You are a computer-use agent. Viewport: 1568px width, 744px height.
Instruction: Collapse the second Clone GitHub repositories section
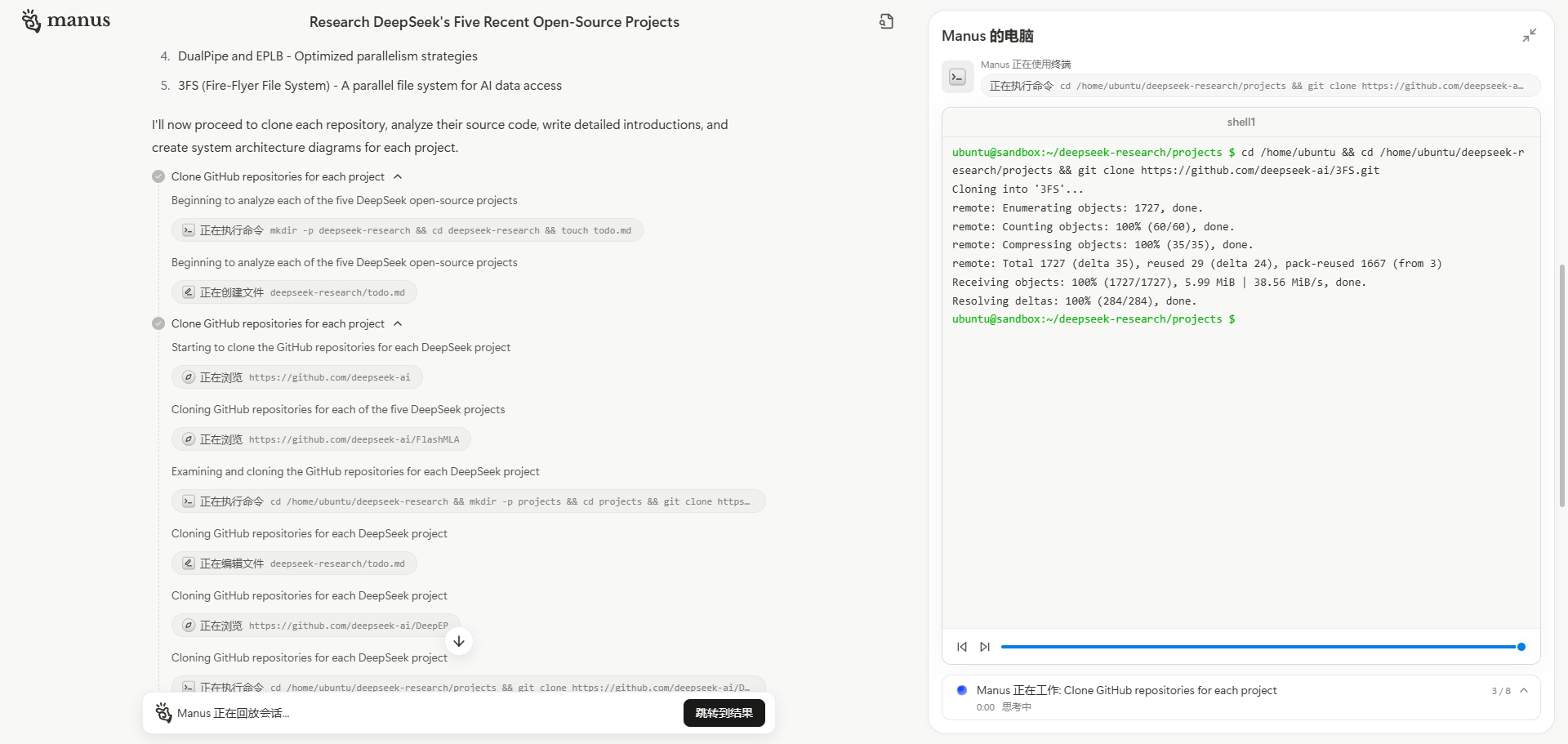(398, 324)
